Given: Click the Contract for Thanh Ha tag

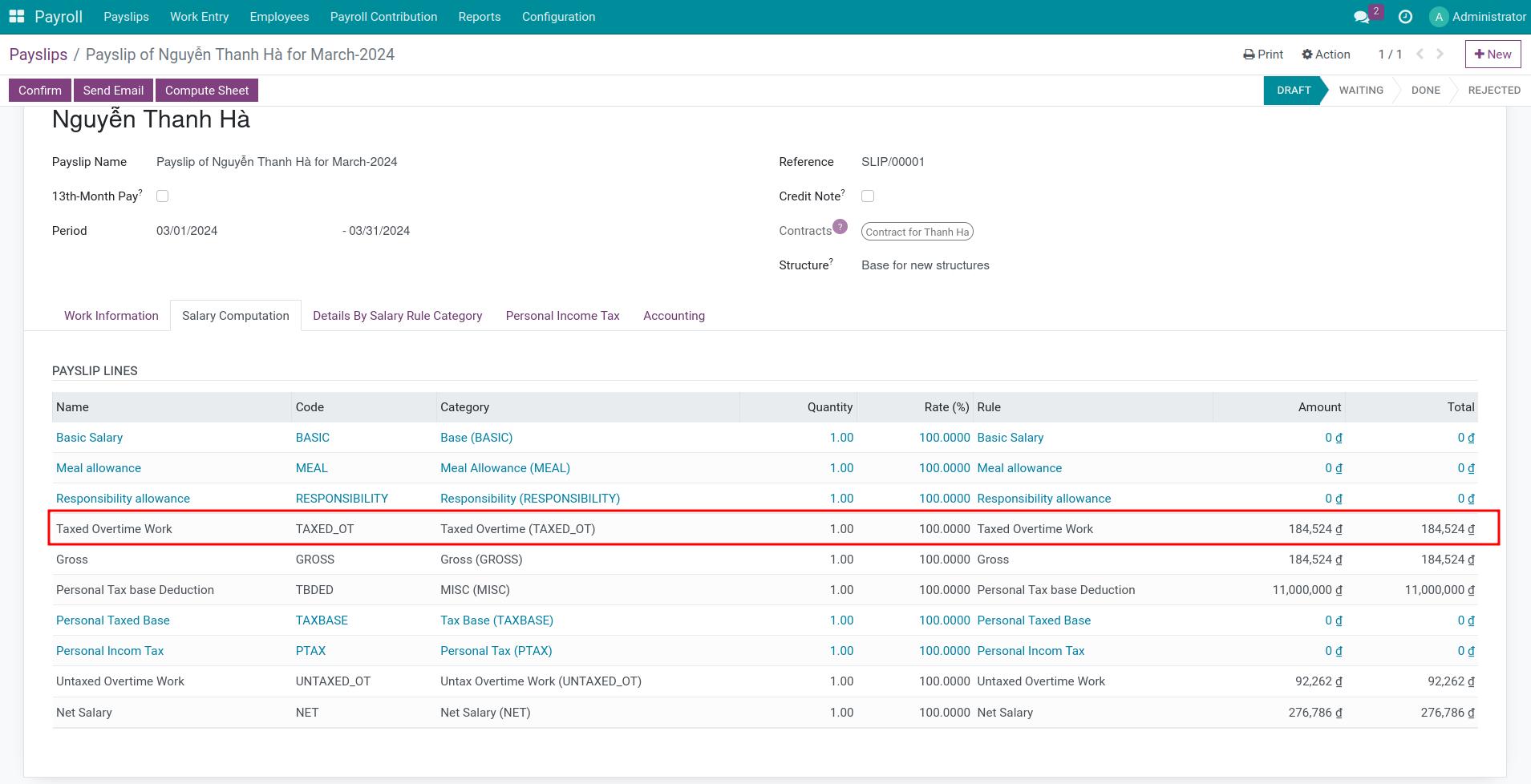Looking at the screenshot, I should [x=917, y=232].
